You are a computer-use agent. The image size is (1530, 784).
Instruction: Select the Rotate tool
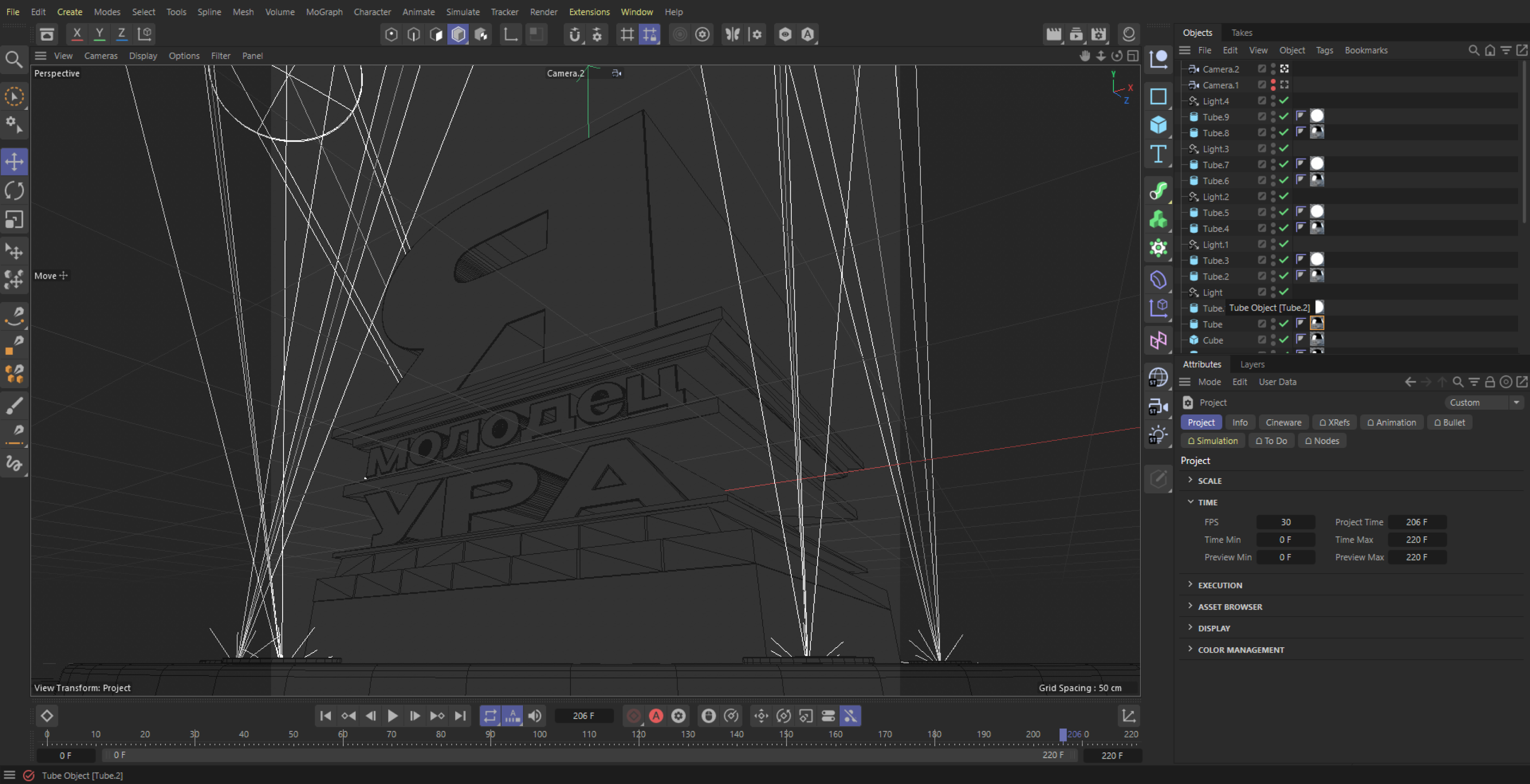pos(14,191)
